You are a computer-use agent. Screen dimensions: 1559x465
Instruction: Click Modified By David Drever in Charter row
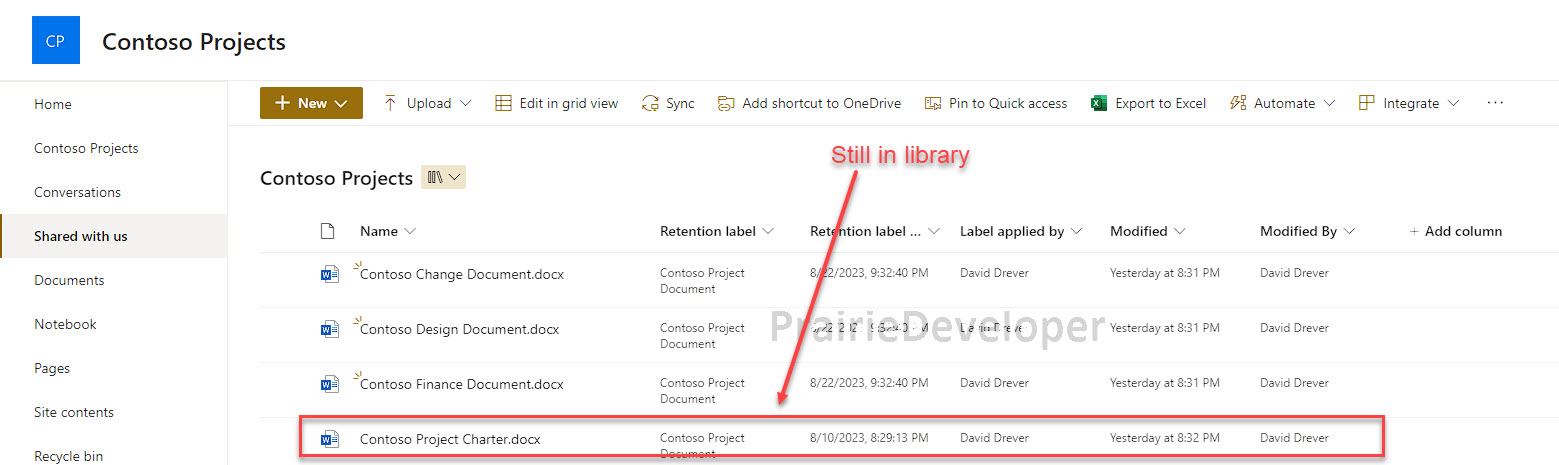pyautogui.click(x=1294, y=438)
